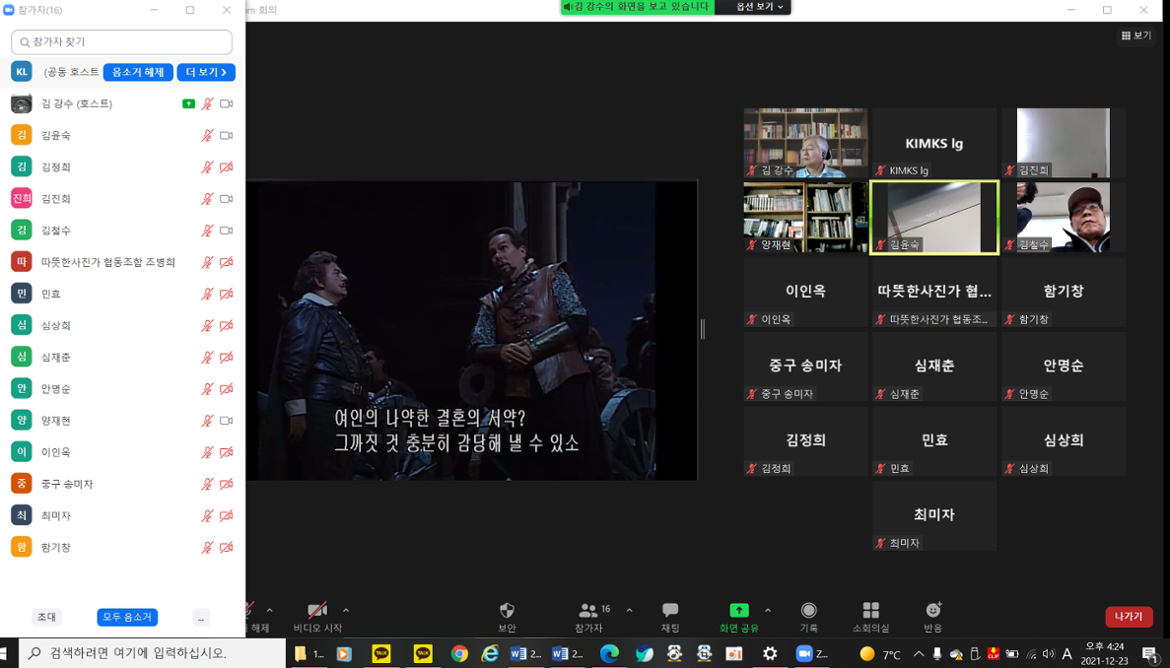
Task: Start screen sharing via 화면 공유
Action: pos(738,615)
